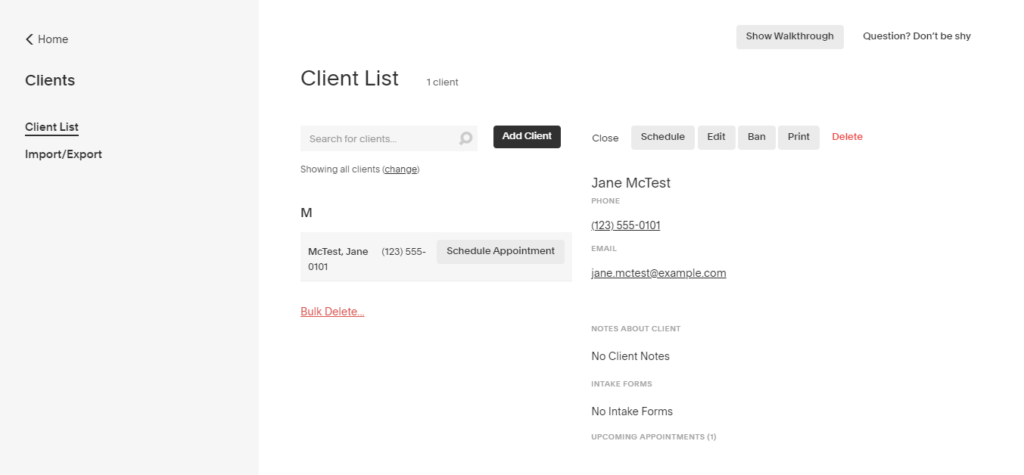Click the phone link (123) 555-0101
Screen dimensions: 1024x475
click(x=626, y=225)
